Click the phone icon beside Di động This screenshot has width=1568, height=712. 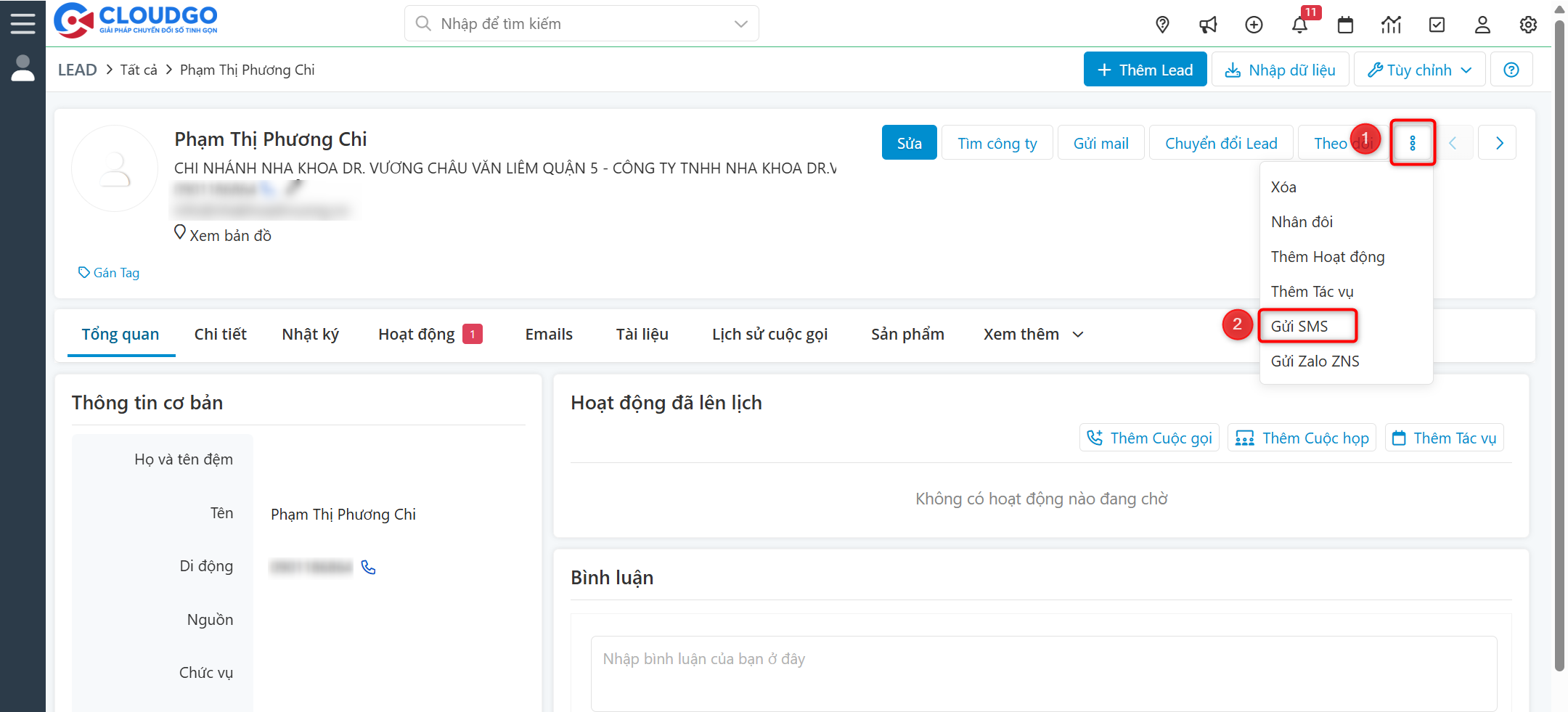tap(369, 567)
